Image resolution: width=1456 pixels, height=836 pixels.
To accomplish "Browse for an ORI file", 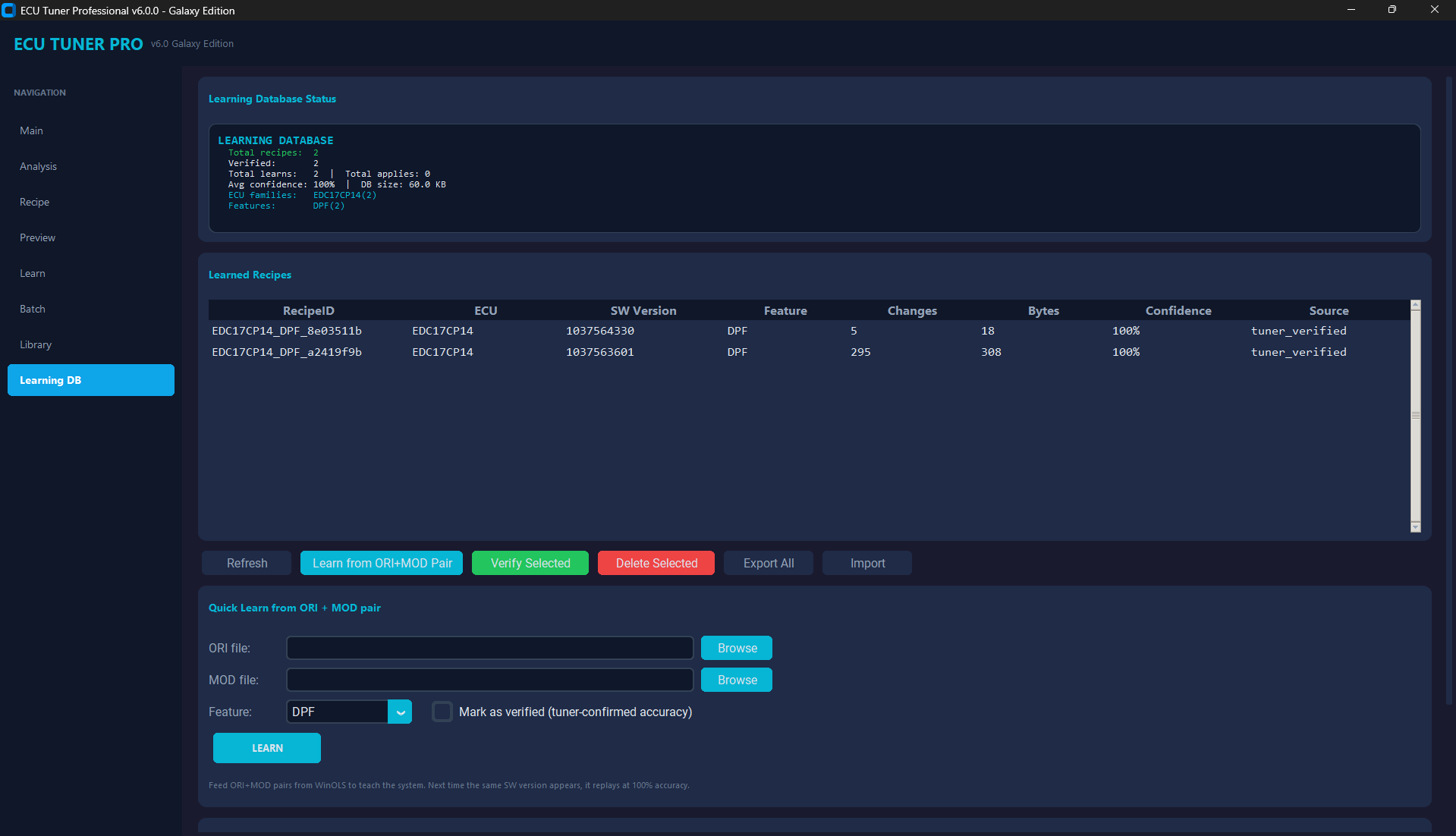I will pos(735,647).
